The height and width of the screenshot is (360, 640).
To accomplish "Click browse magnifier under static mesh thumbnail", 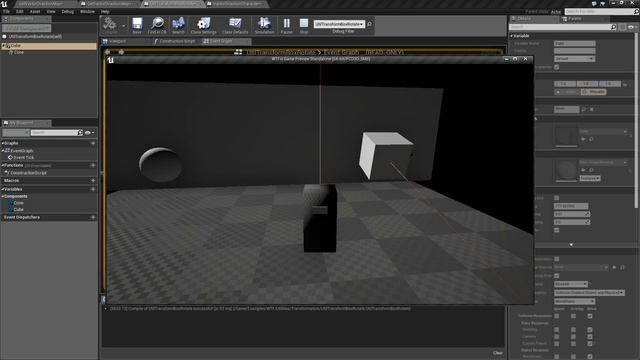I will [591, 139].
